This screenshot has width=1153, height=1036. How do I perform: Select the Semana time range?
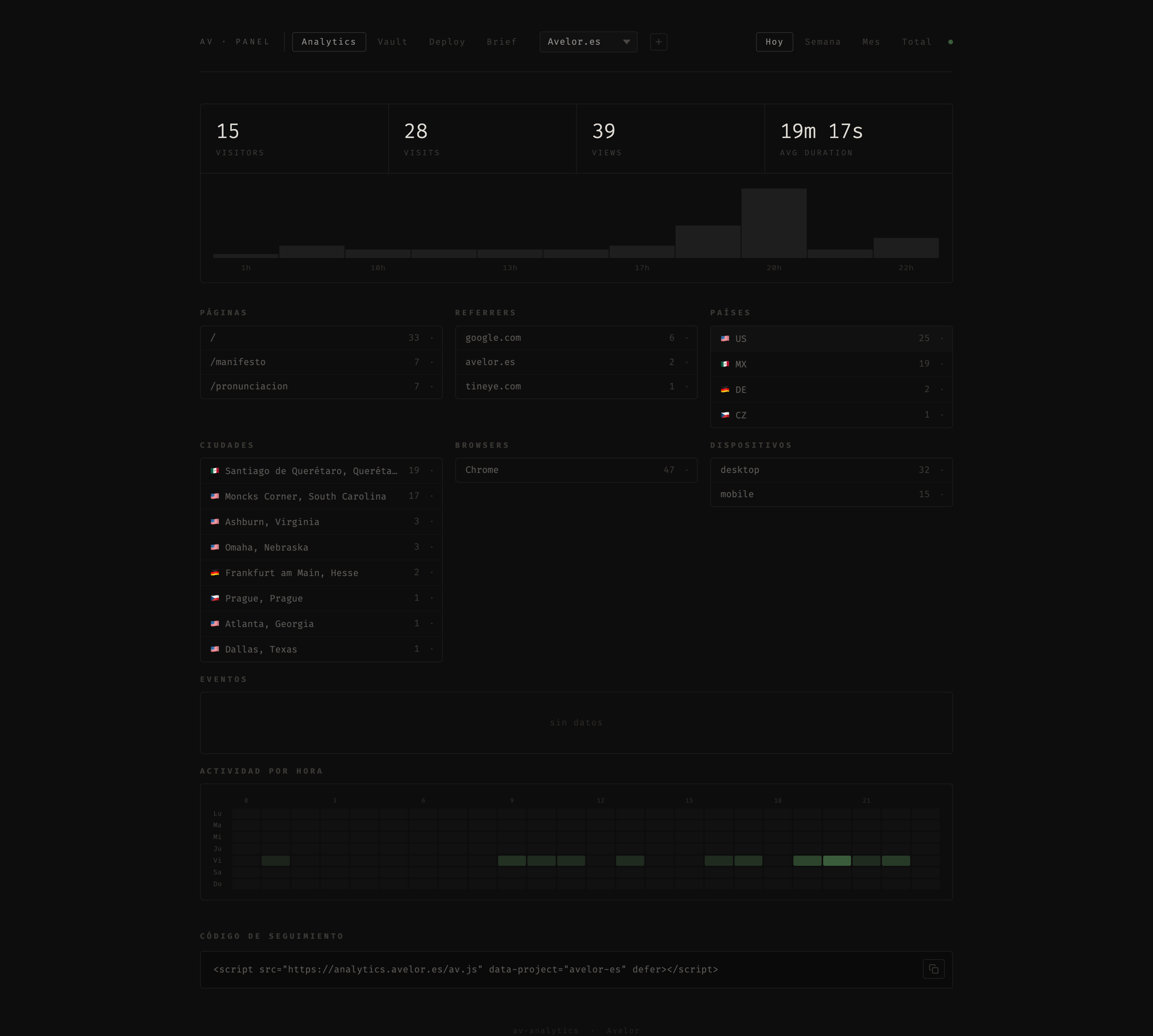point(823,42)
